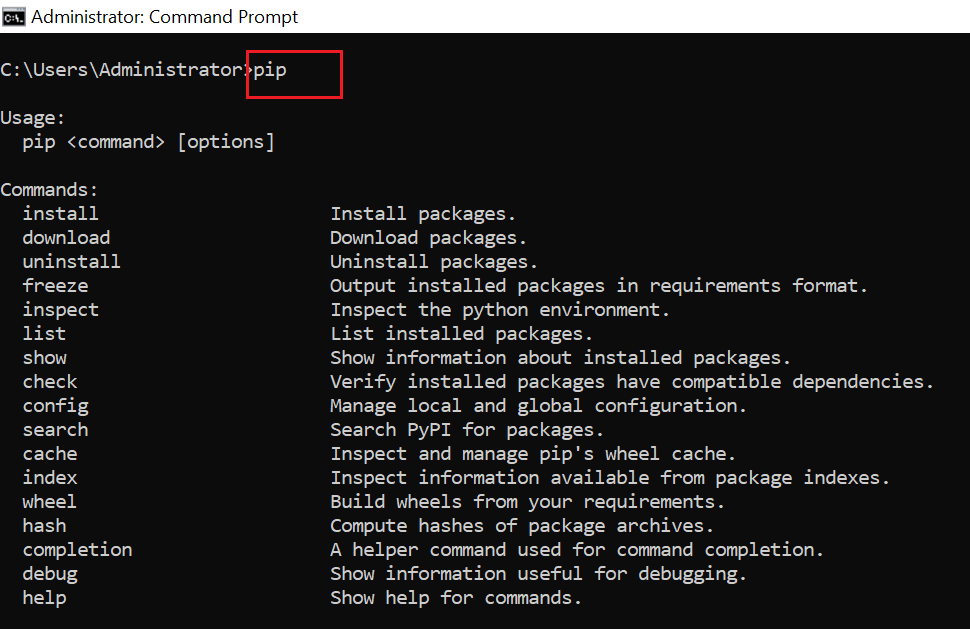Image resolution: width=970 pixels, height=629 pixels.
Task: Click the 'Search PyPI for packages.' description
Action: 467,430
